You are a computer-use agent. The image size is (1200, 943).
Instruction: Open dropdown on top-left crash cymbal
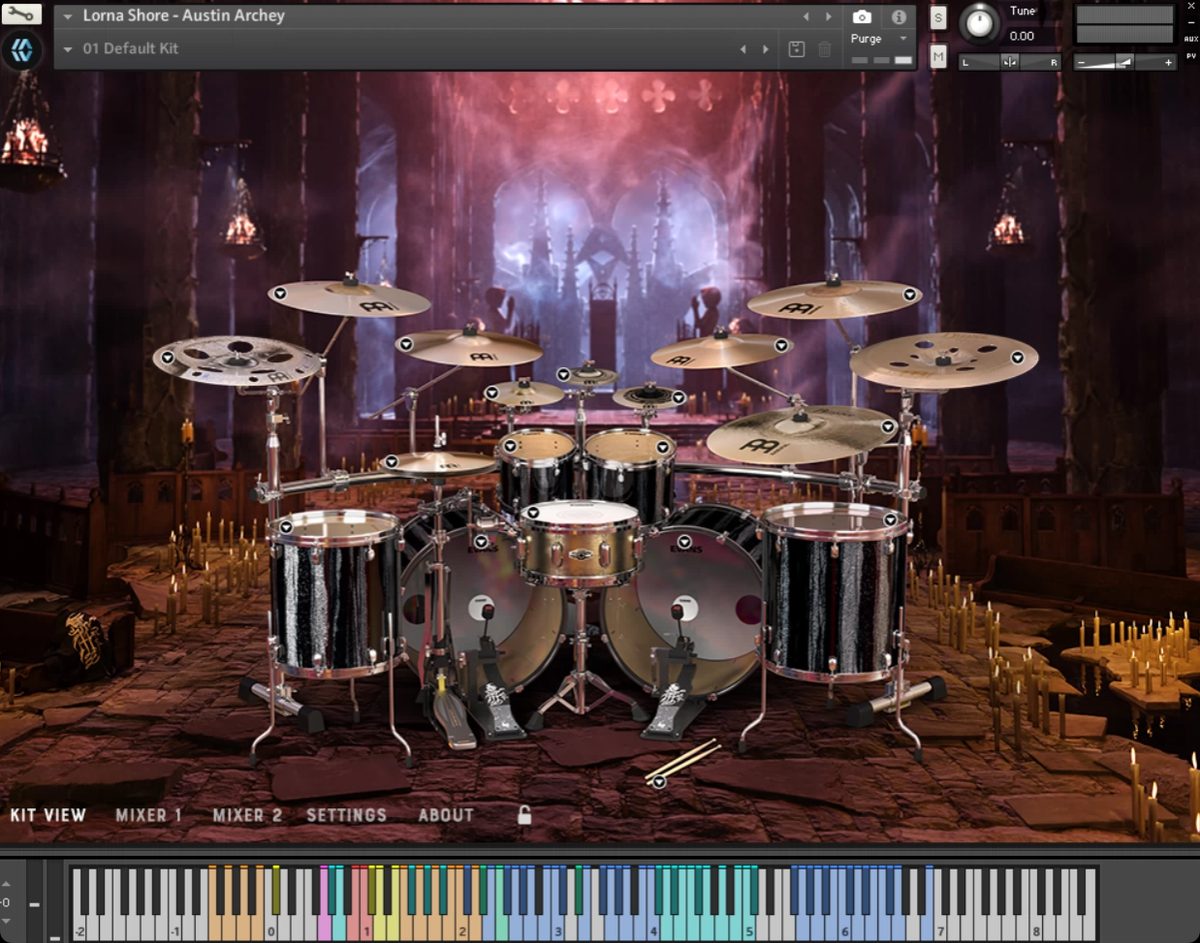coord(281,294)
